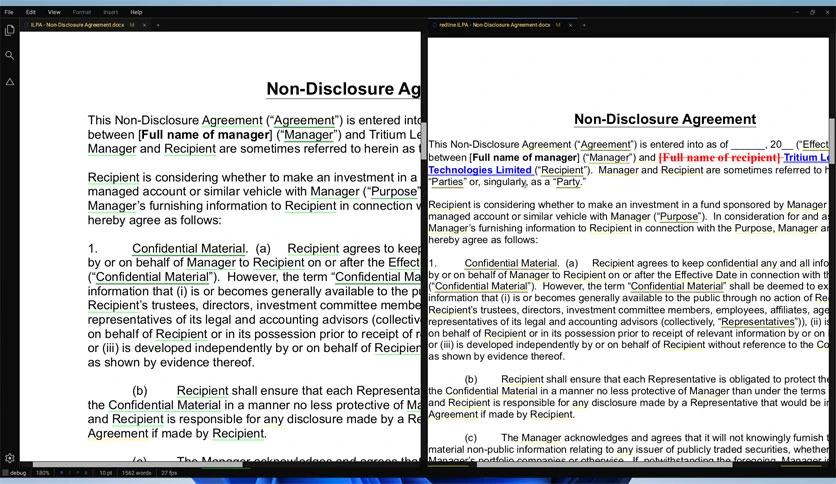The height and width of the screenshot is (484, 836).
Task: Open the Help menu
Action: click(x=136, y=12)
